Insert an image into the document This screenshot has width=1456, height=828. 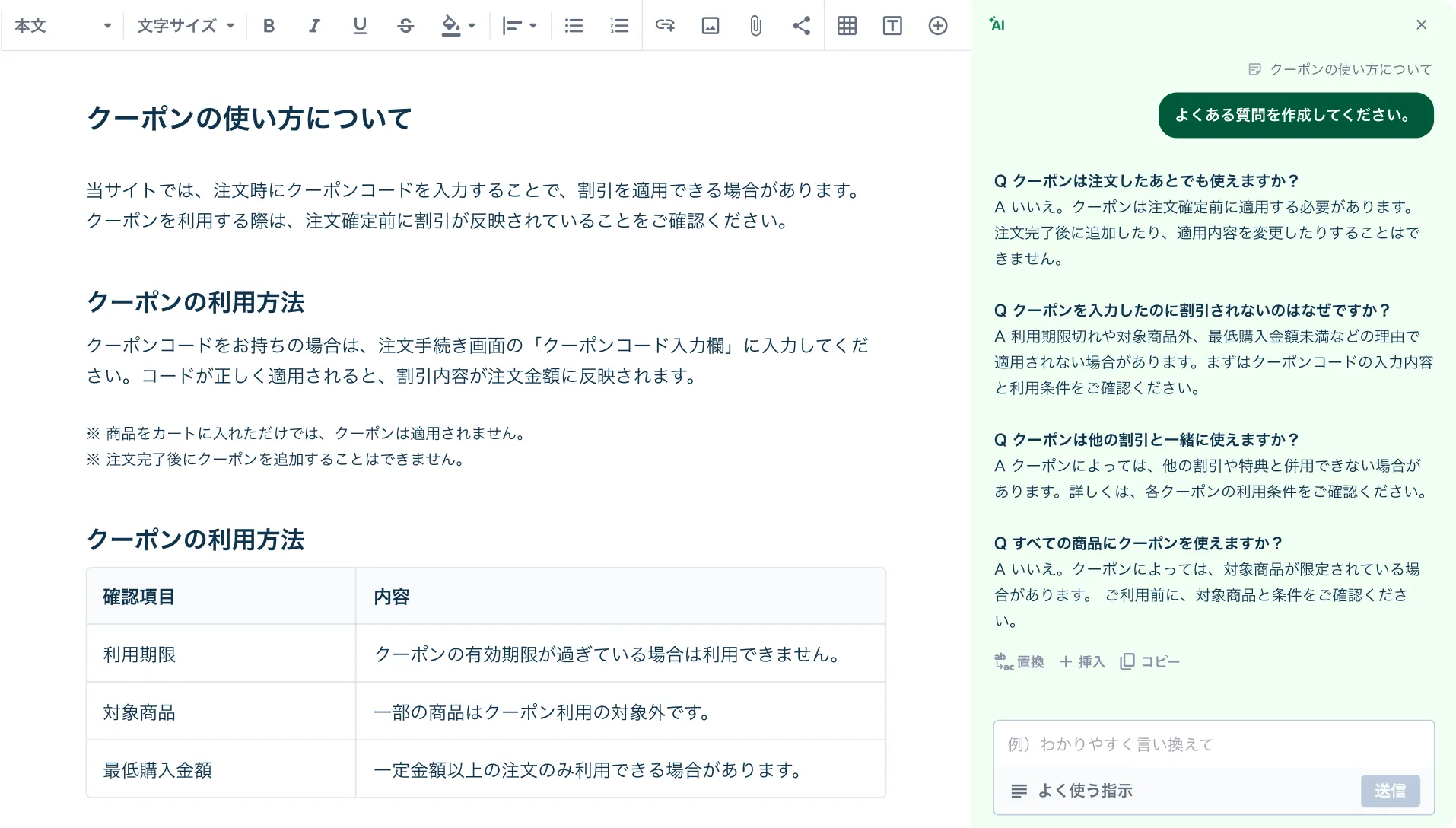click(x=710, y=25)
